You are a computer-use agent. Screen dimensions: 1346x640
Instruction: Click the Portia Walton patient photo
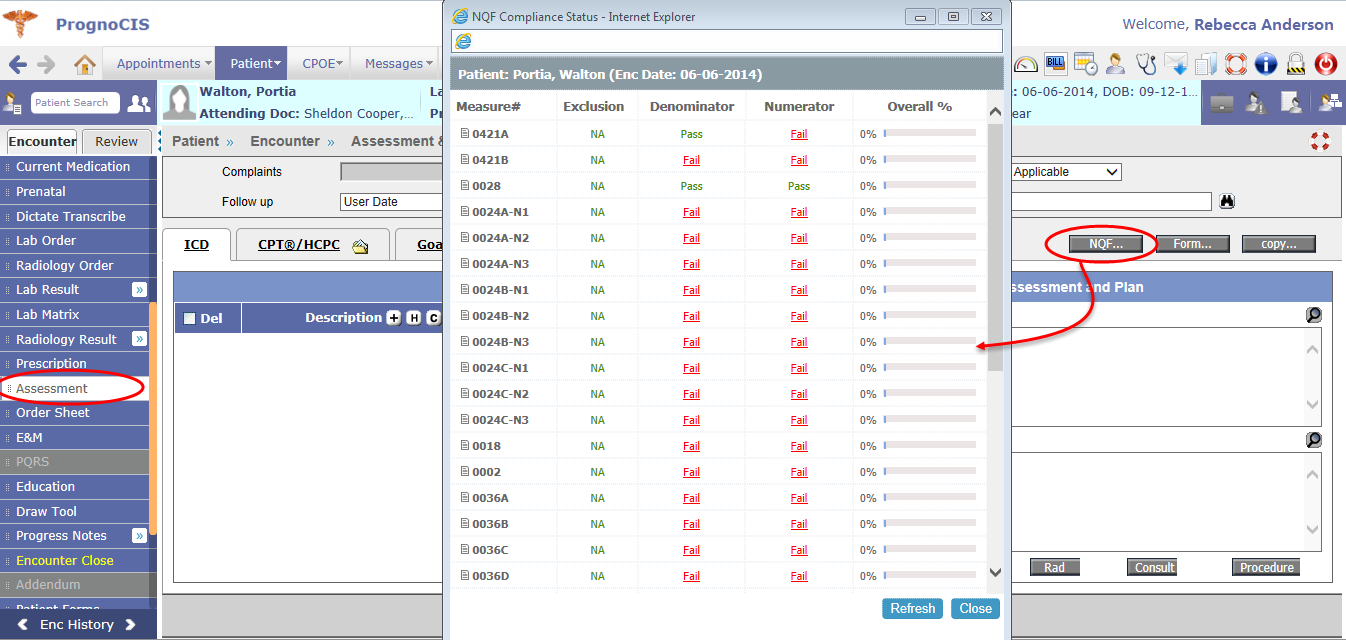pos(180,102)
